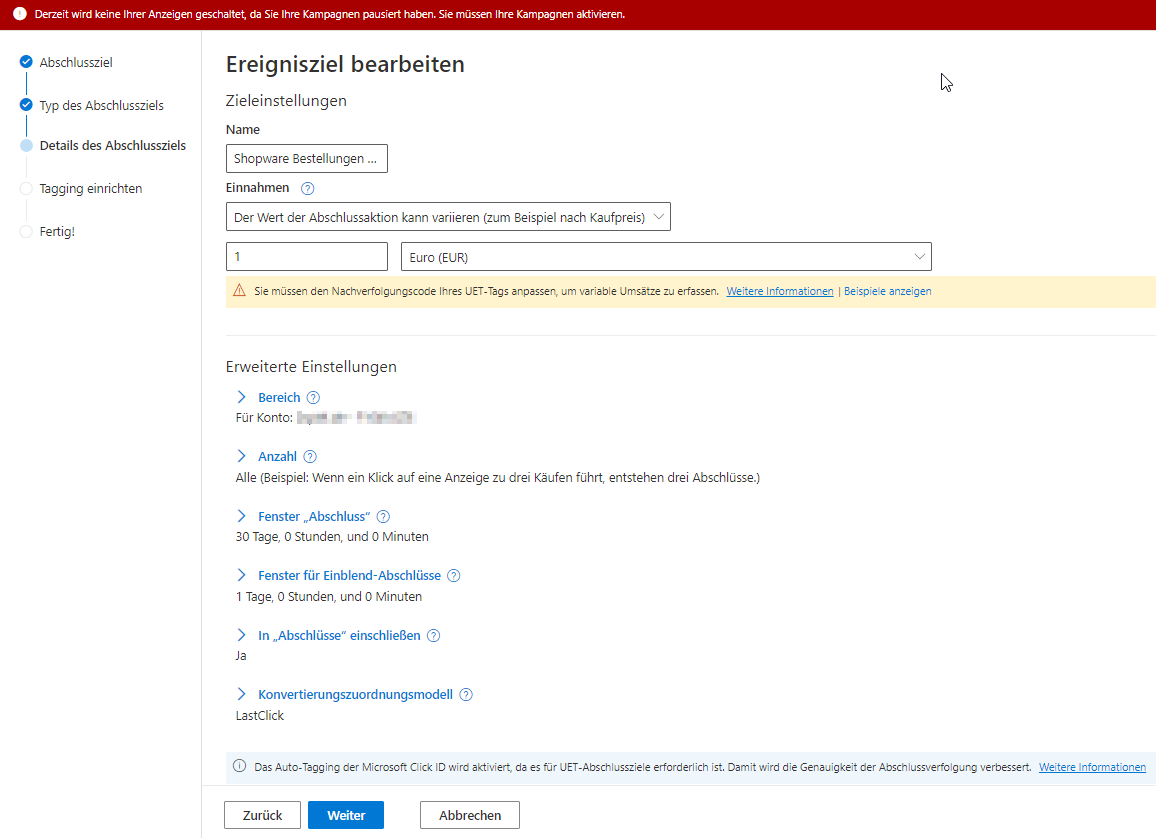Open help icon next to Fenster für Einblend-Abschlüsse
Image resolution: width=1156 pixels, height=838 pixels.
point(454,576)
